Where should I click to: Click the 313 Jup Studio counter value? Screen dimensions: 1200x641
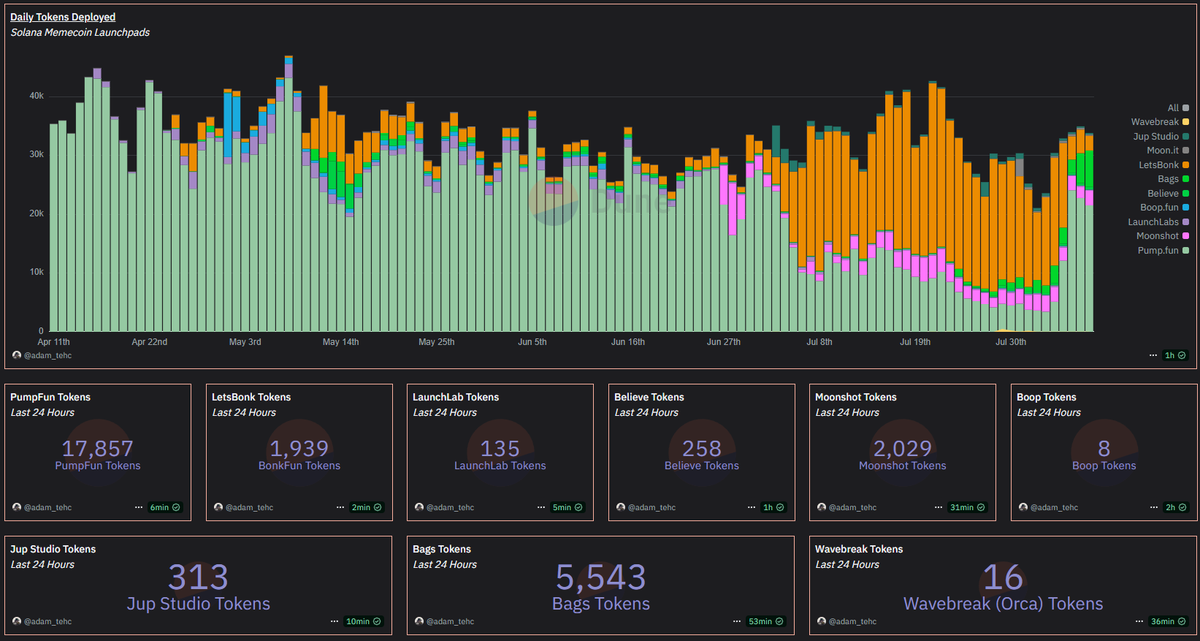pos(198,577)
